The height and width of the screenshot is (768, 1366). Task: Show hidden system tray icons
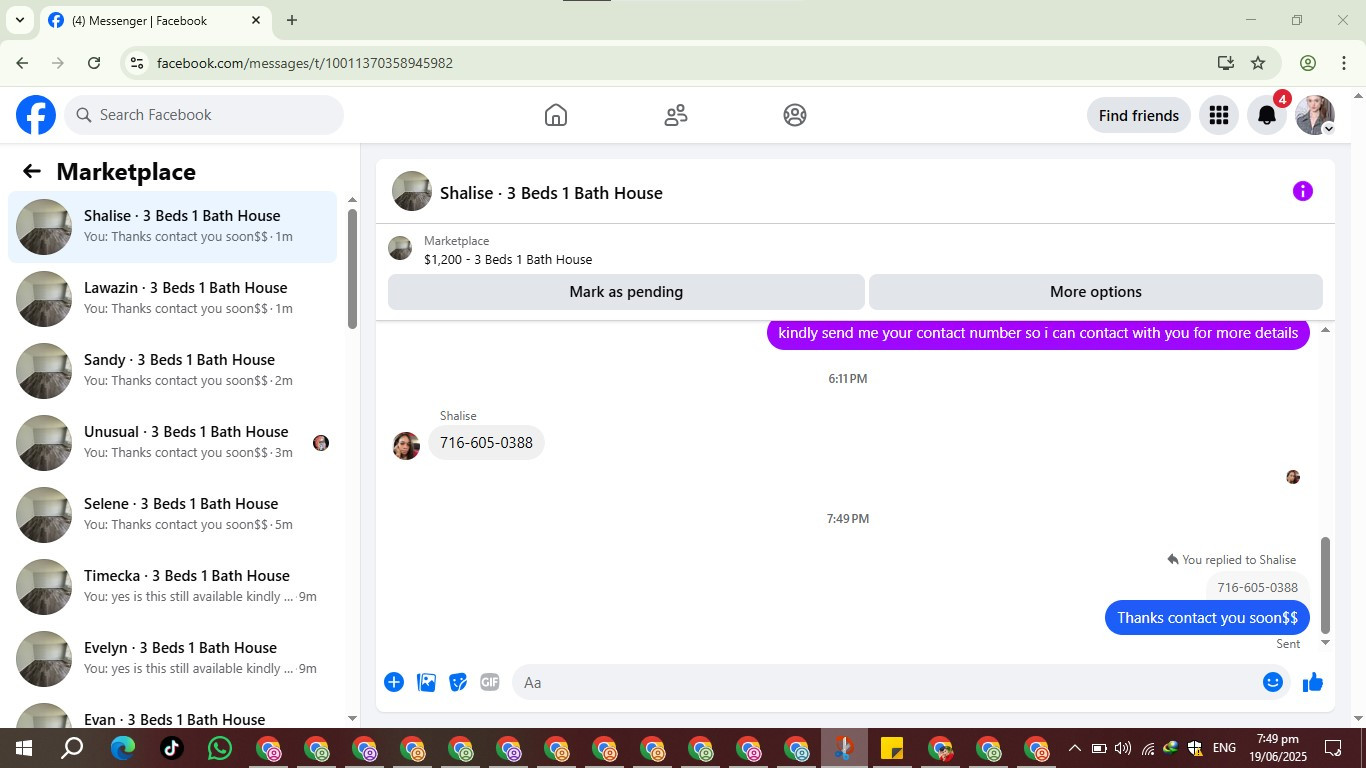pyautogui.click(x=1074, y=748)
